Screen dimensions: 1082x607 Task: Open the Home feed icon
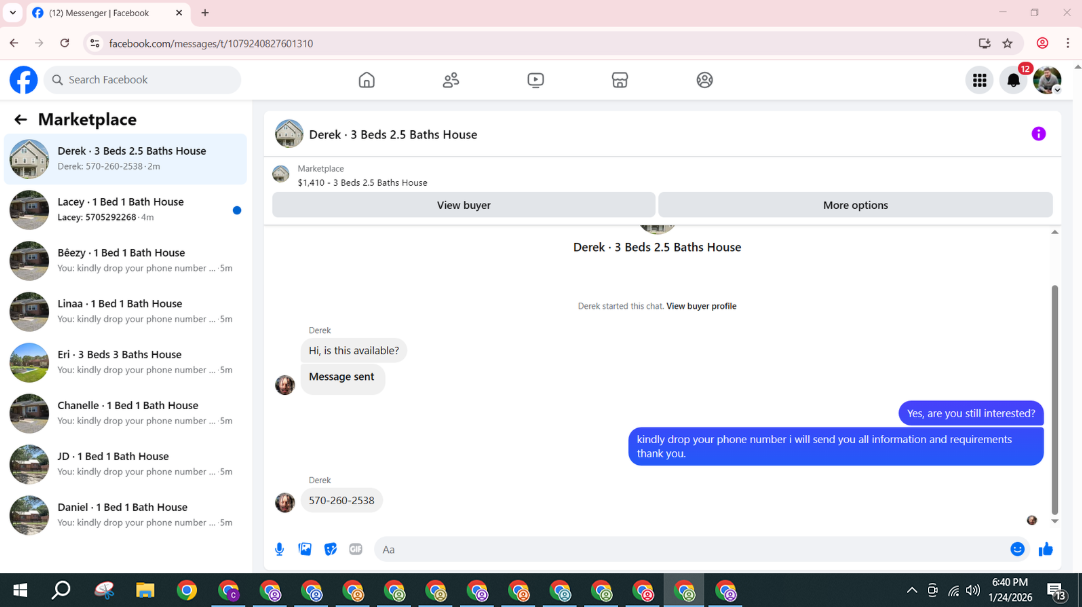click(x=366, y=80)
